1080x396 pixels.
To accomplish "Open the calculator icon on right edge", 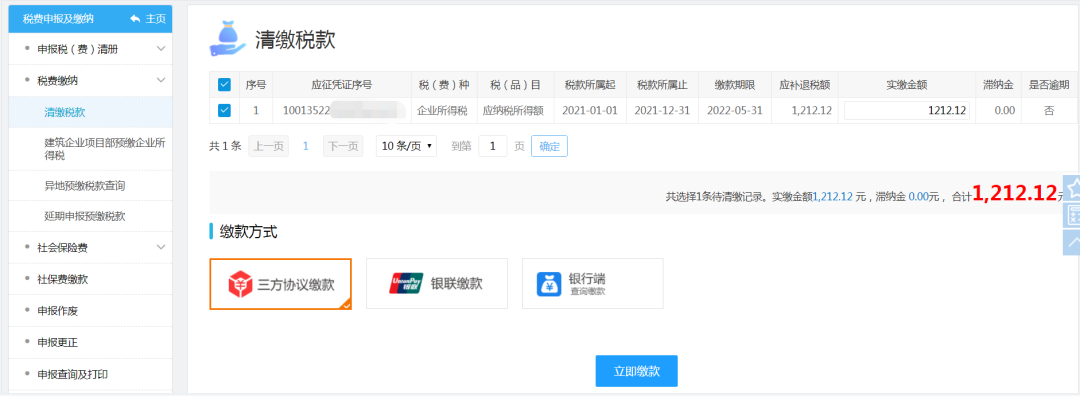I will pyautogui.click(x=1073, y=215).
